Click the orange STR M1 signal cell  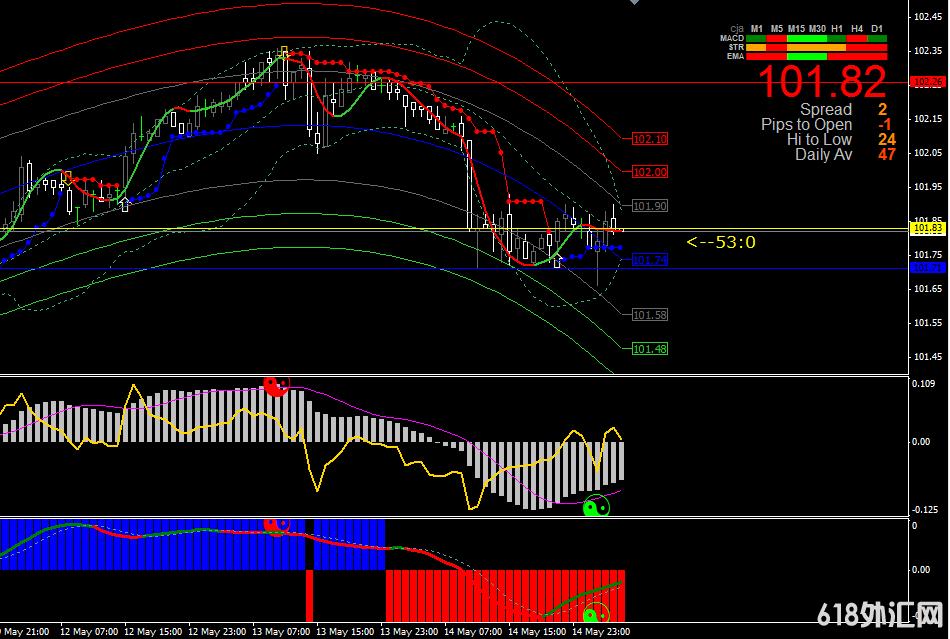point(757,47)
